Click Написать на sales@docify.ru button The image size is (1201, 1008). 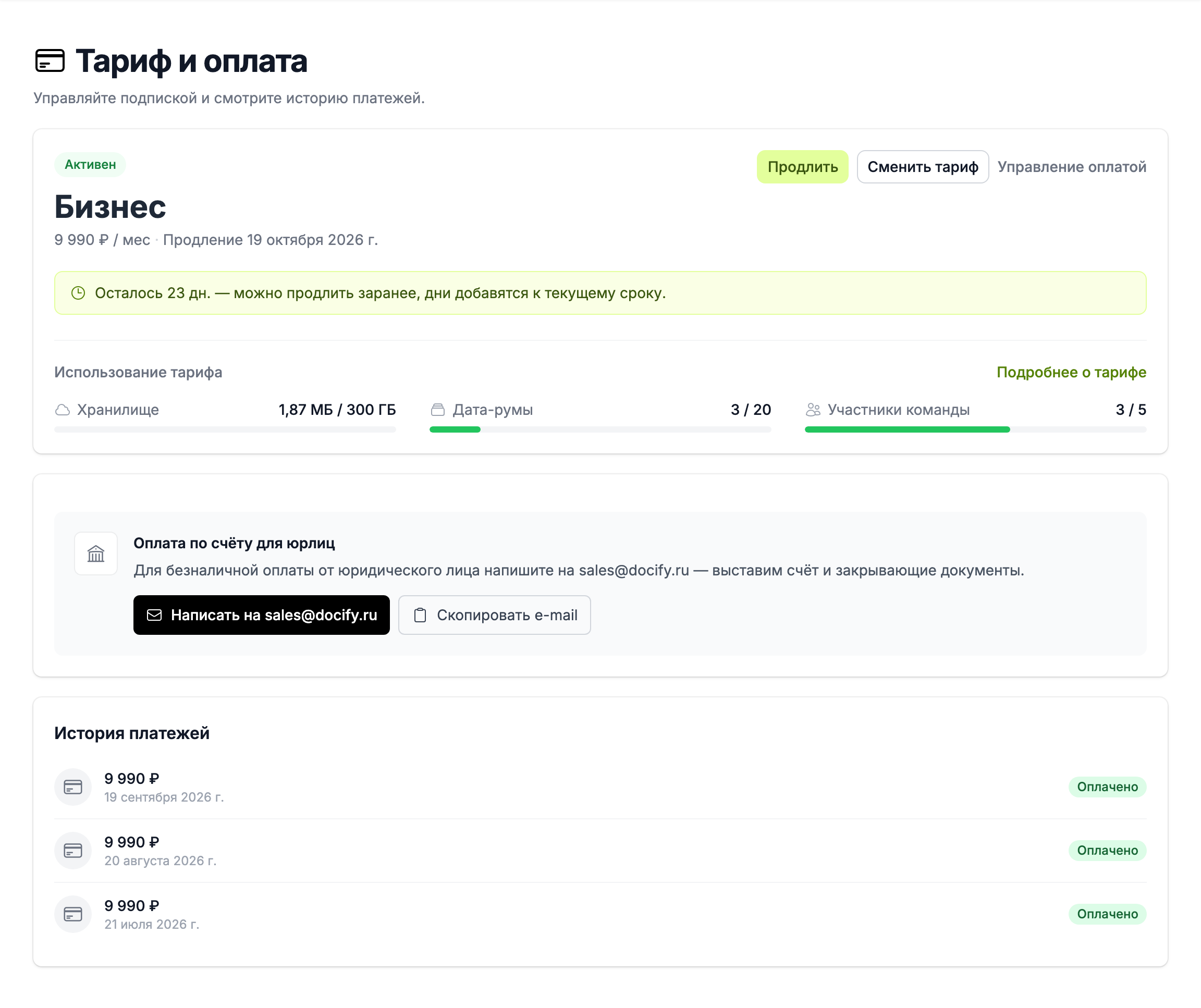[x=261, y=615]
